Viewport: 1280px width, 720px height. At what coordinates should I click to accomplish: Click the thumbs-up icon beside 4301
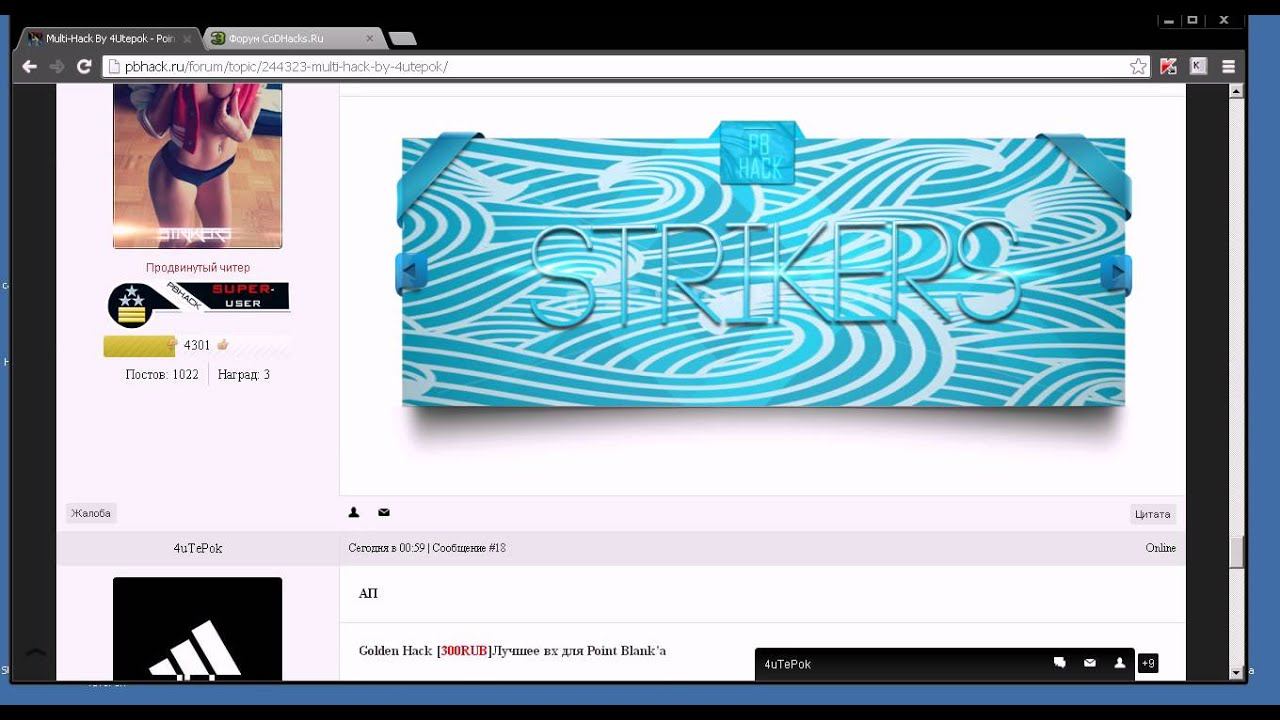click(x=222, y=345)
